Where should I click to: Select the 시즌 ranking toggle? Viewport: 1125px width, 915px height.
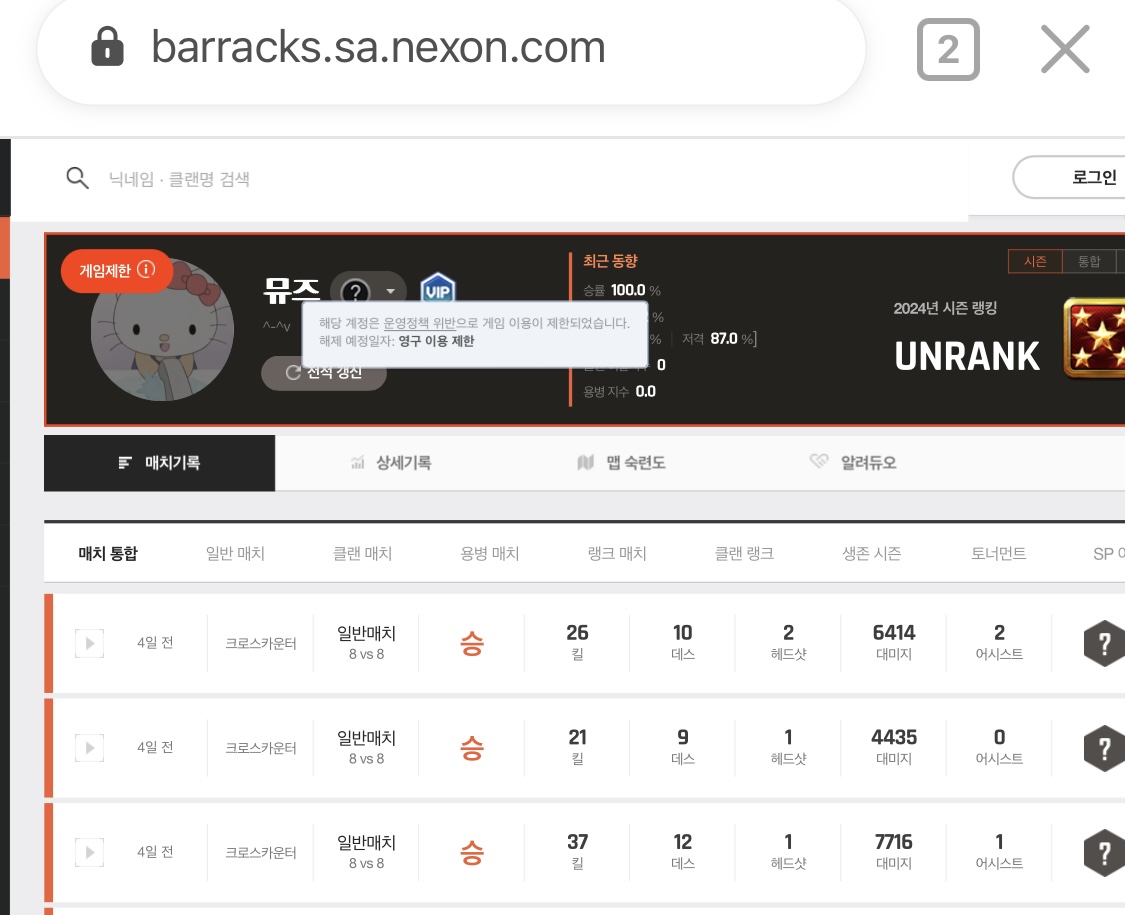point(1035,262)
